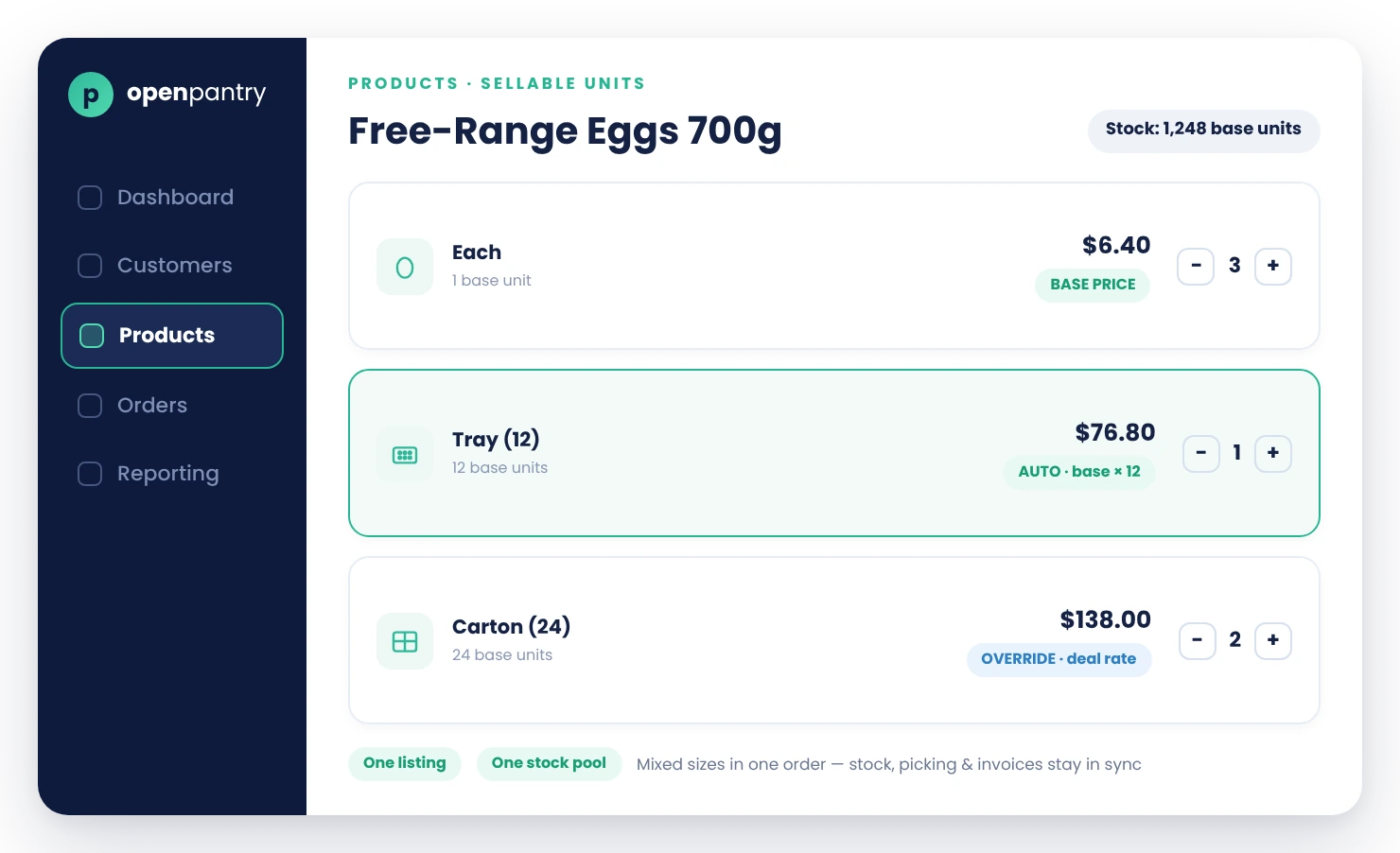This screenshot has height=853, width=1400.
Task: Decrease the Each quantity with minus
Action: 1196,266
